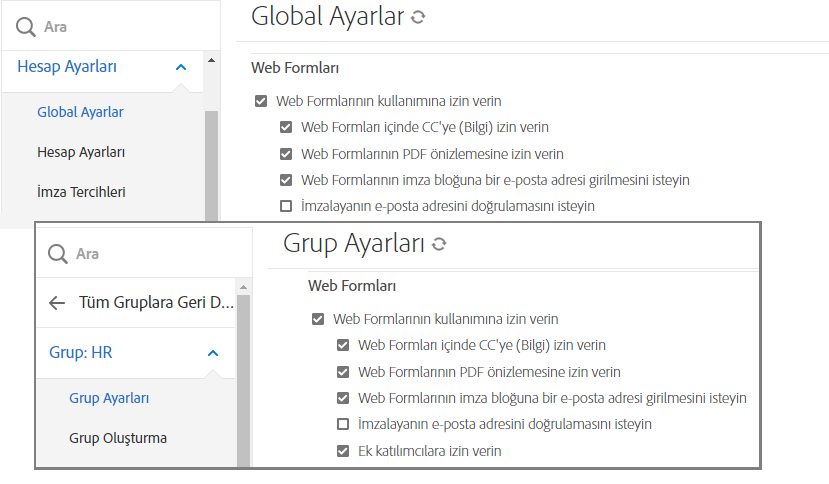
Task: Click the refresh icon beside Grup Ayarları
Action: [x=438, y=244]
